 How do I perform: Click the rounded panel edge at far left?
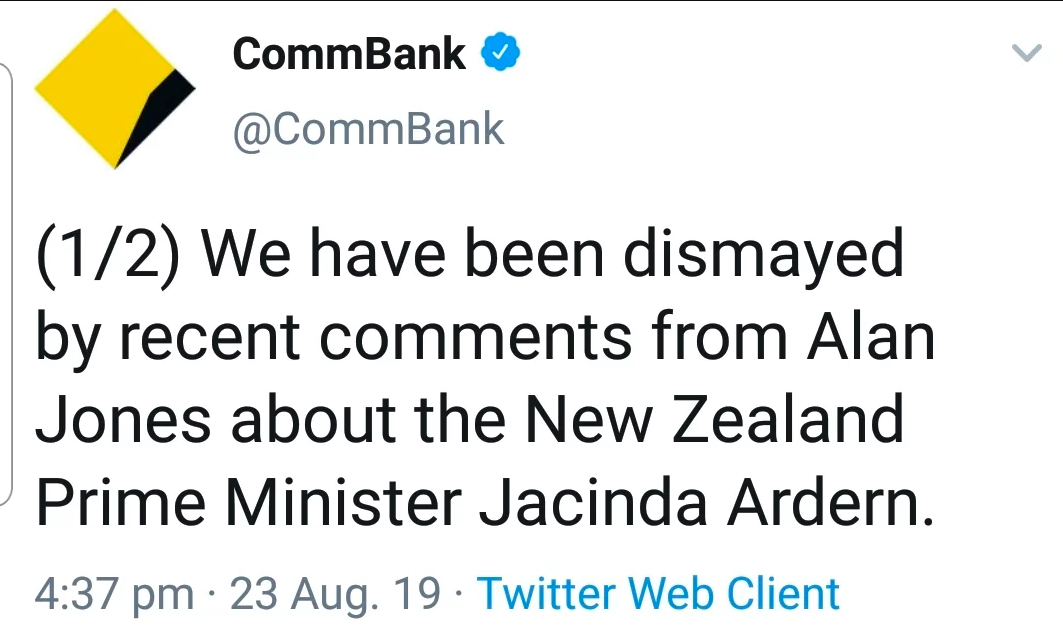coord(8,280)
